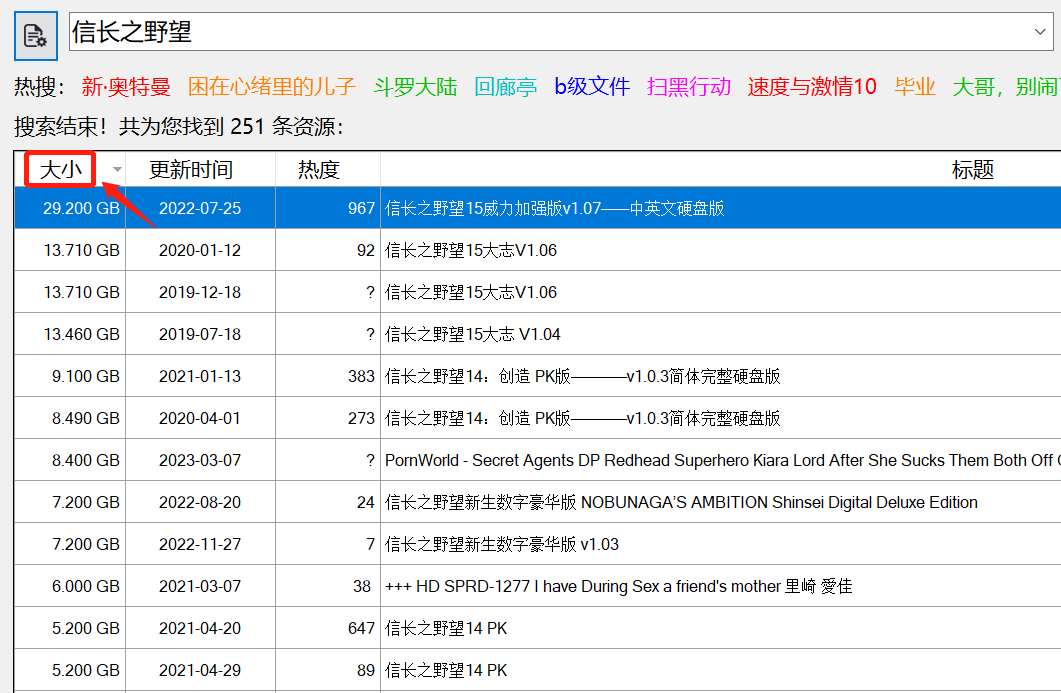
Task: Click the popularity value 967
Action: 361,208
